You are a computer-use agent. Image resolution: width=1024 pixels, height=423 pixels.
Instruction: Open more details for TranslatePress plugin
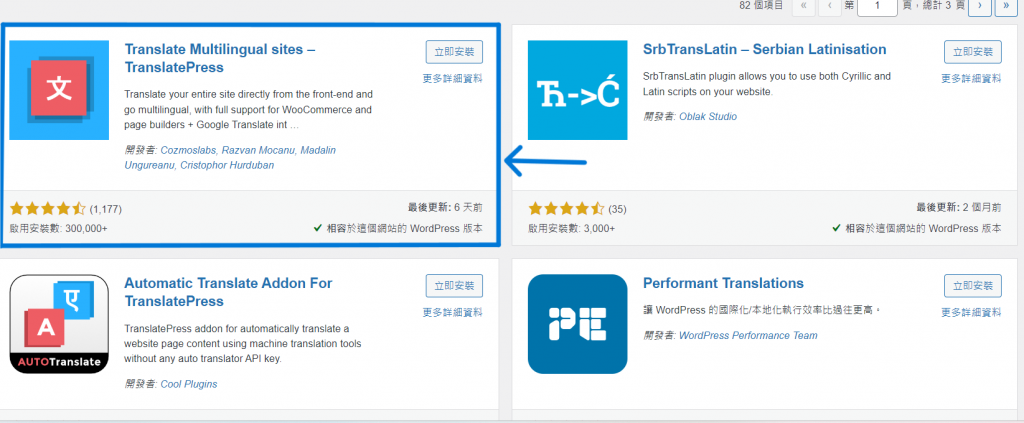click(x=453, y=79)
